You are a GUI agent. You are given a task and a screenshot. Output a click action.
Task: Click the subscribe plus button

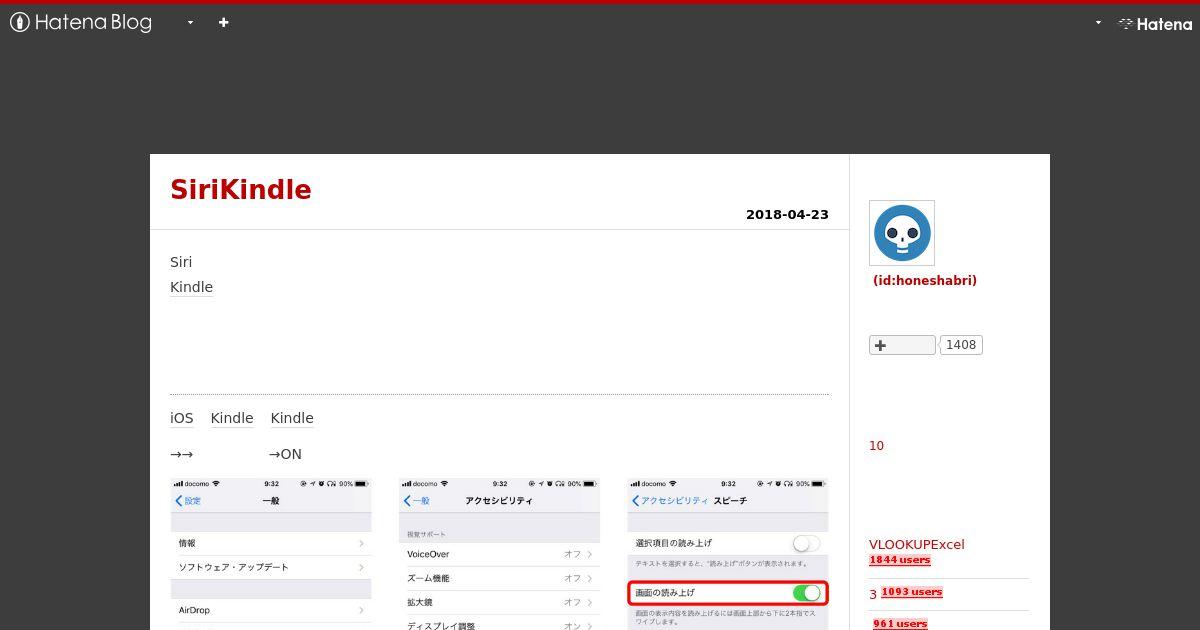click(x=902, y=345)
